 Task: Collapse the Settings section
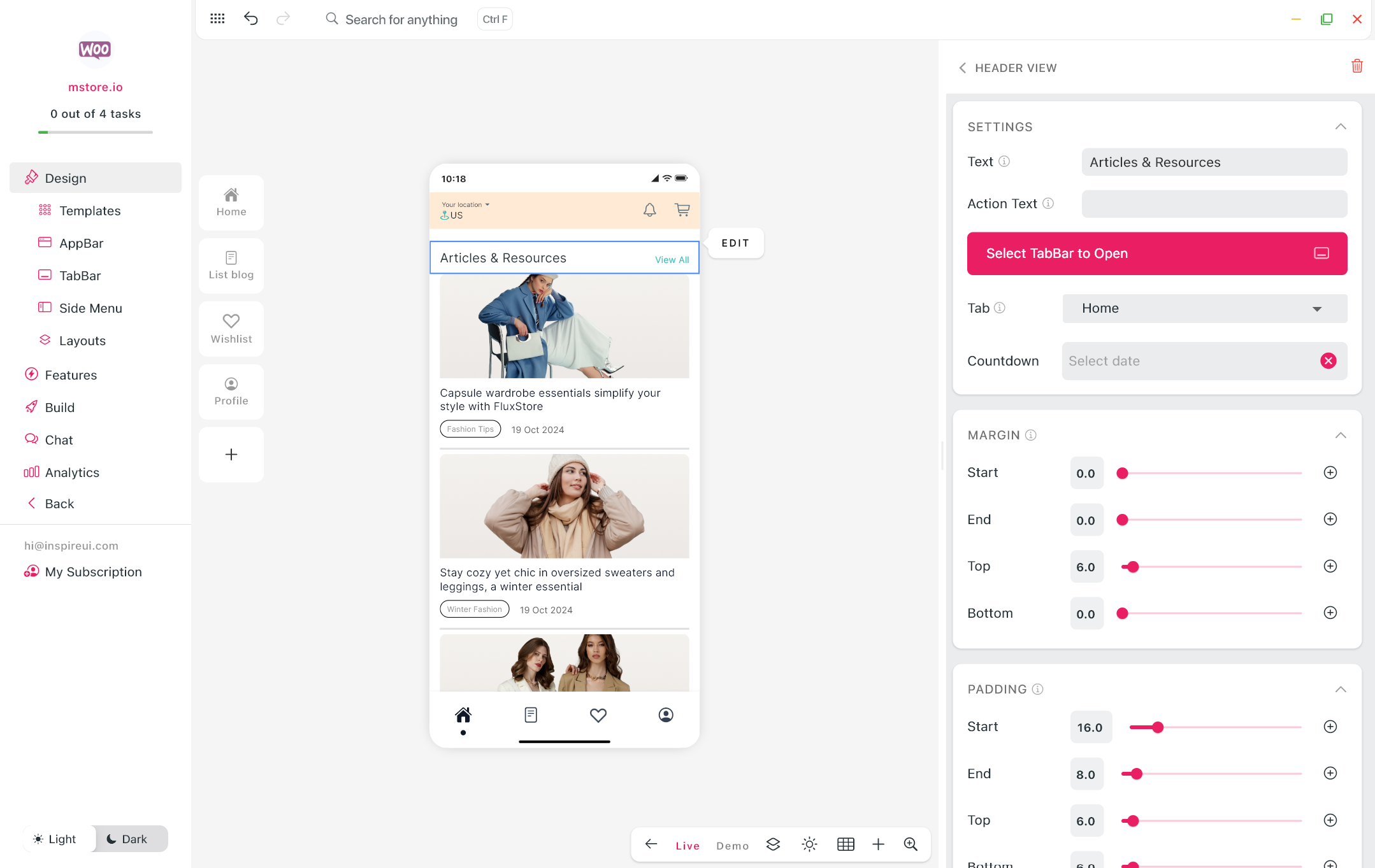pos(1340,127)
